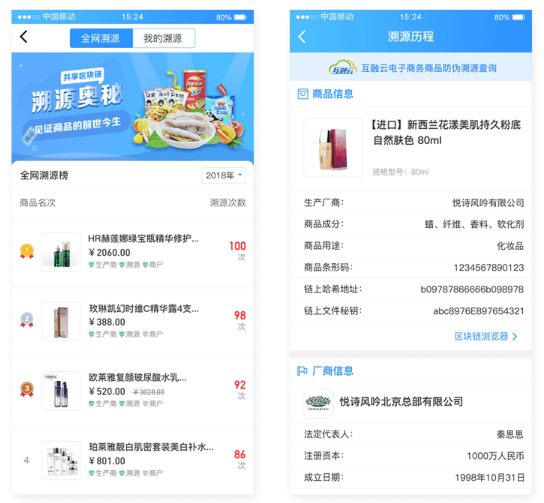544x503 pixels.
Task: Select the 玫琳凯幻时维C精华露4支 product title
Action: 144,308
